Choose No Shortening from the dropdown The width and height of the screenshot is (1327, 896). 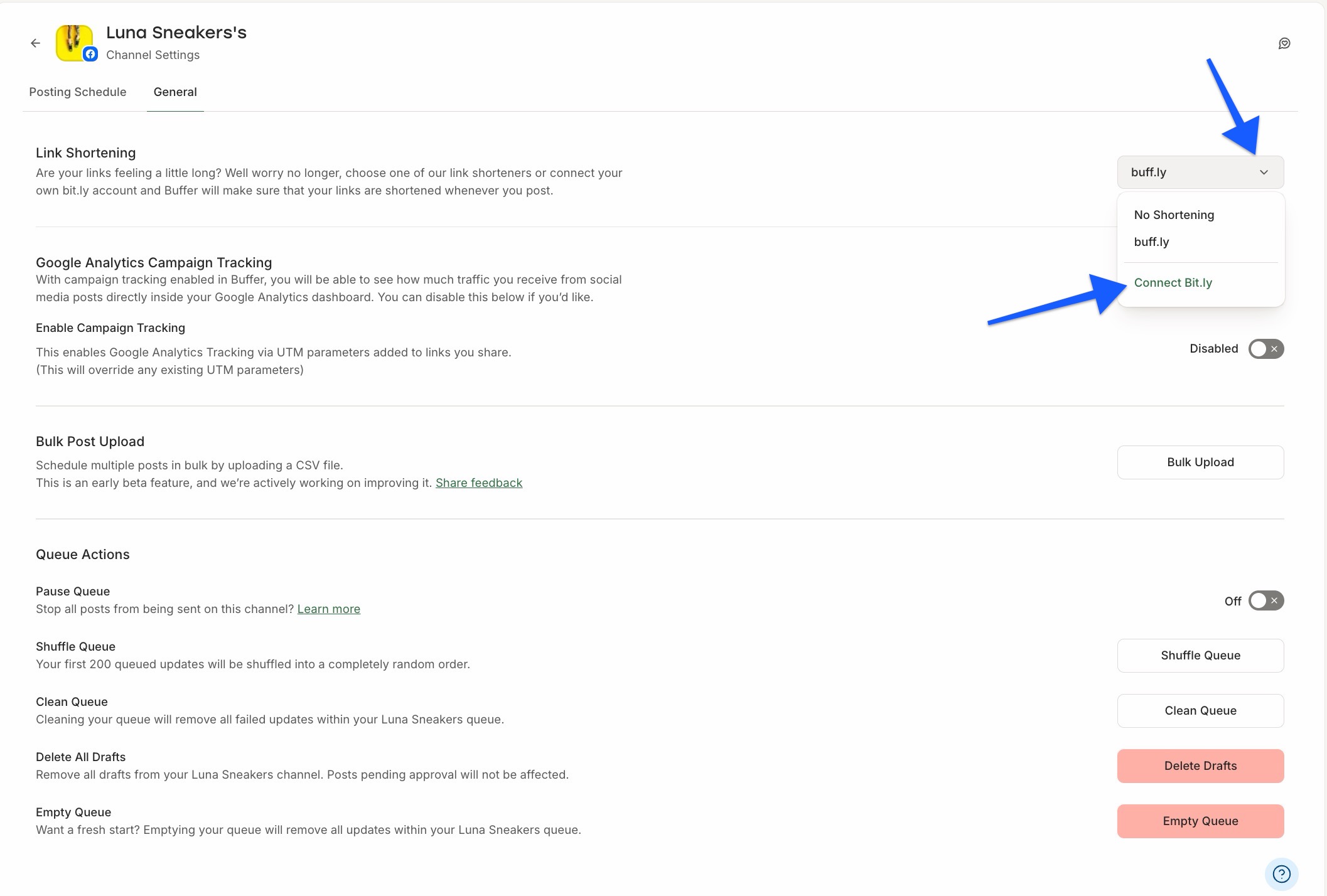(x=1174, y=215)
